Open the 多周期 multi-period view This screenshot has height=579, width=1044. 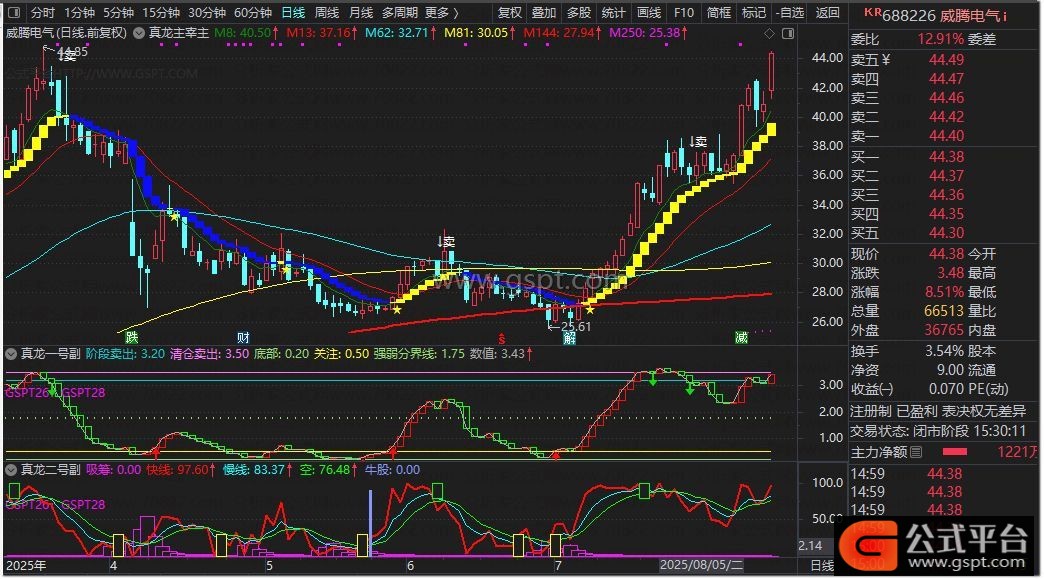click(400, 13)
